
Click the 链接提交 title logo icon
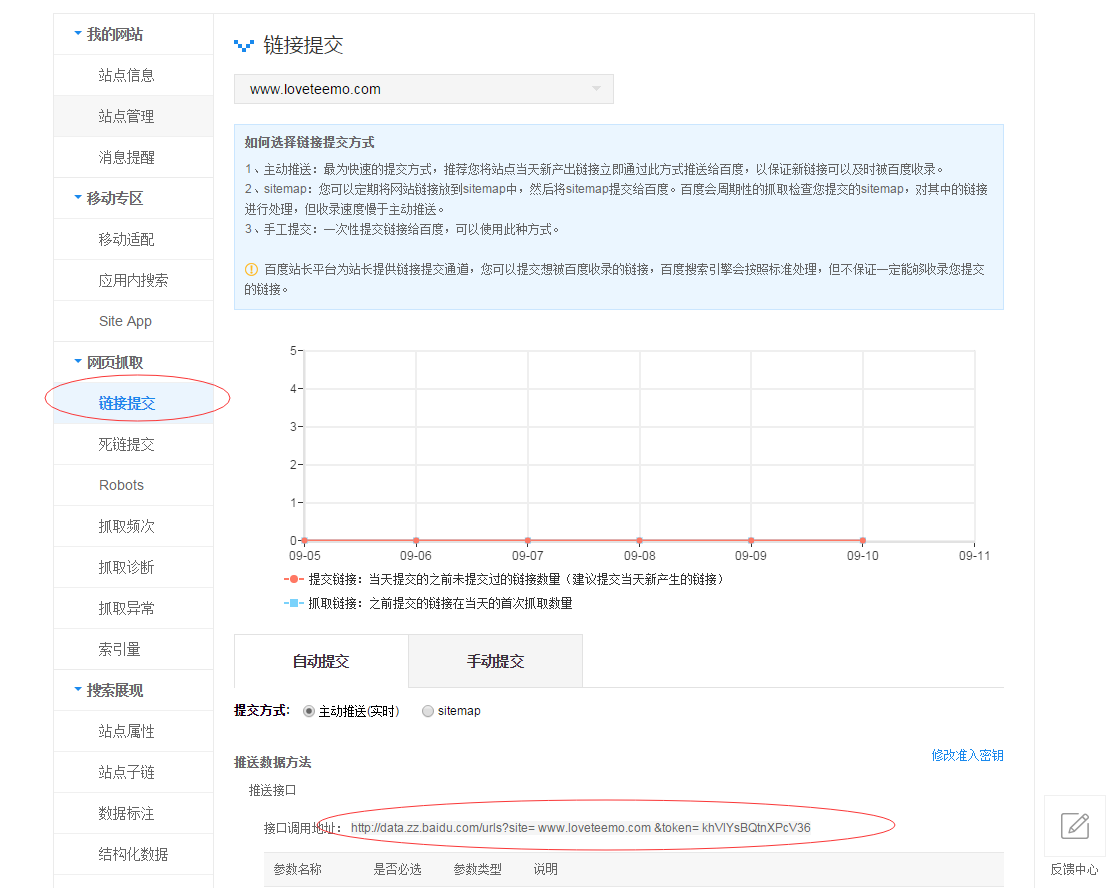244,46
